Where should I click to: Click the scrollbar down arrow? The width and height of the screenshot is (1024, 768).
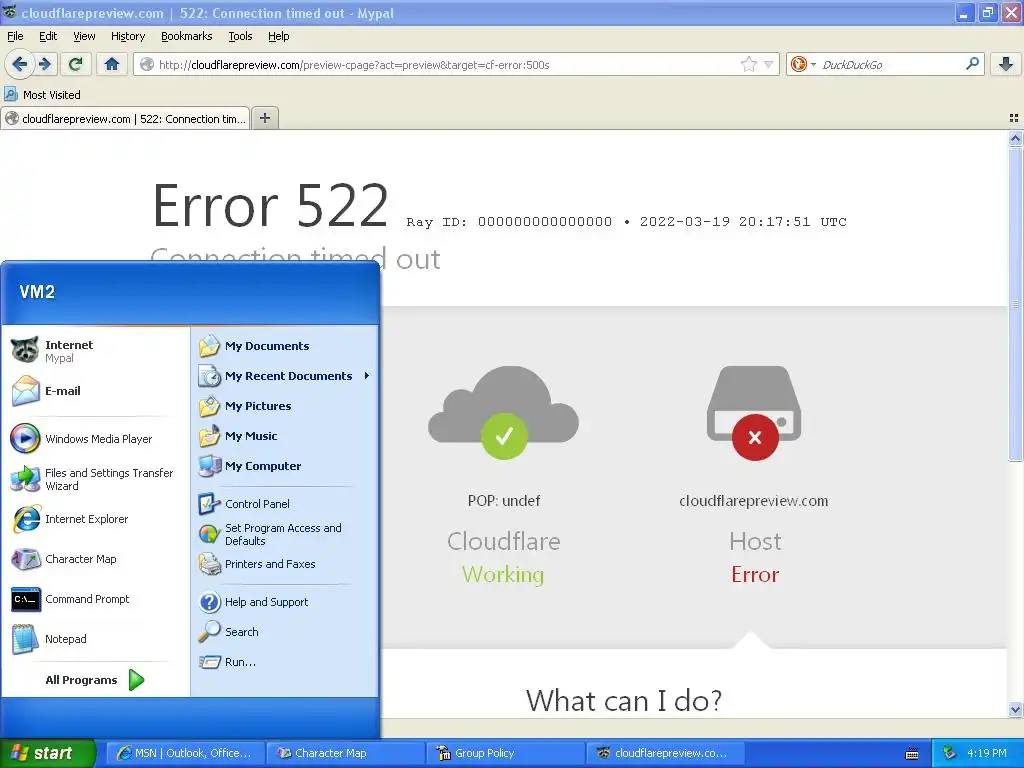click(x=1015, y=709)
